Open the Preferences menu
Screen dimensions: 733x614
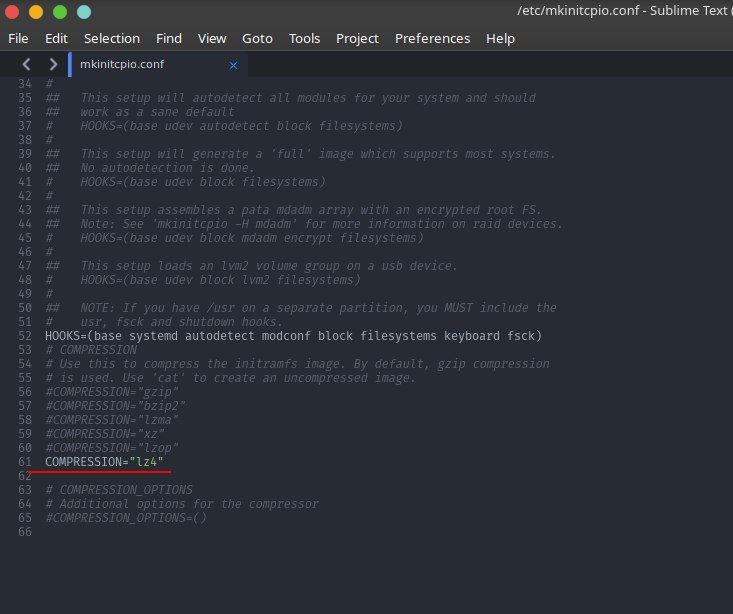point(432,38)
